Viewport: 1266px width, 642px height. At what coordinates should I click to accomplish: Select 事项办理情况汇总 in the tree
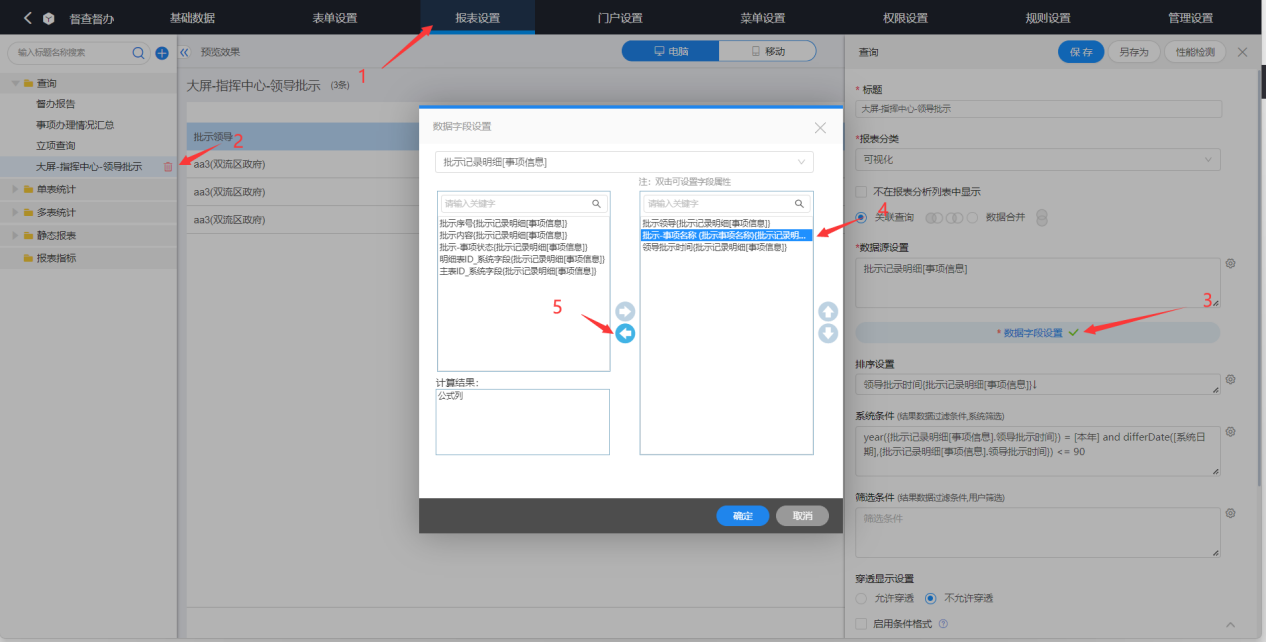(x=75, y=125)
